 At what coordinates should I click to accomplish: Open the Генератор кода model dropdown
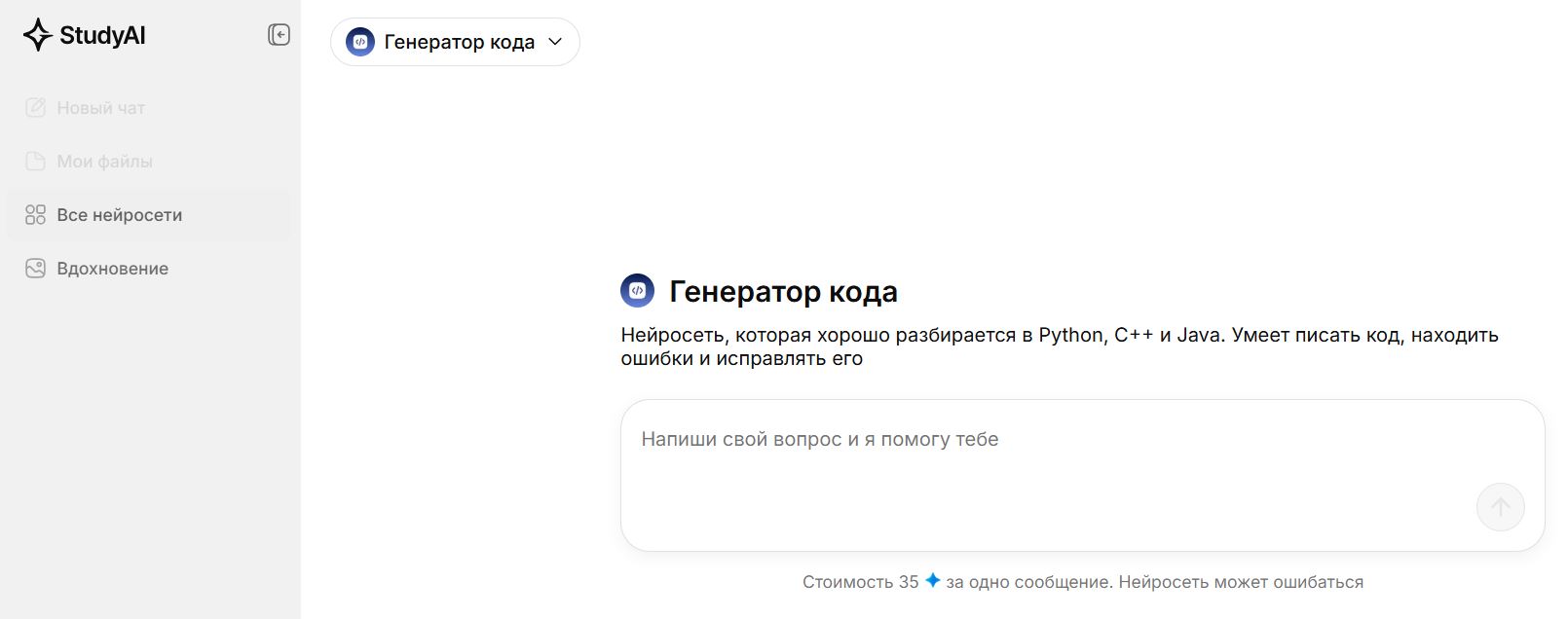pos(455,42)
